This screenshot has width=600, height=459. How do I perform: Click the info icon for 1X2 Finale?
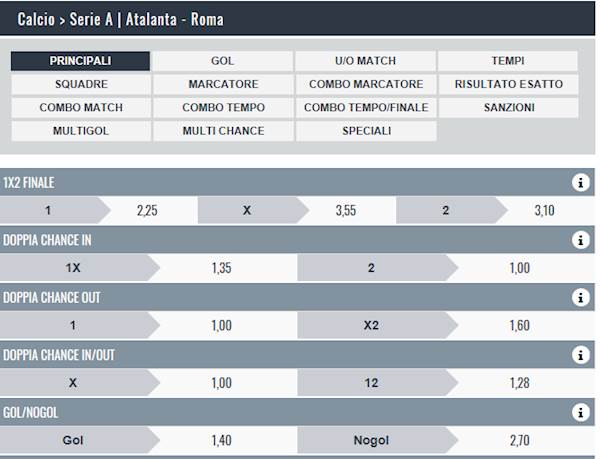[580, 182]
